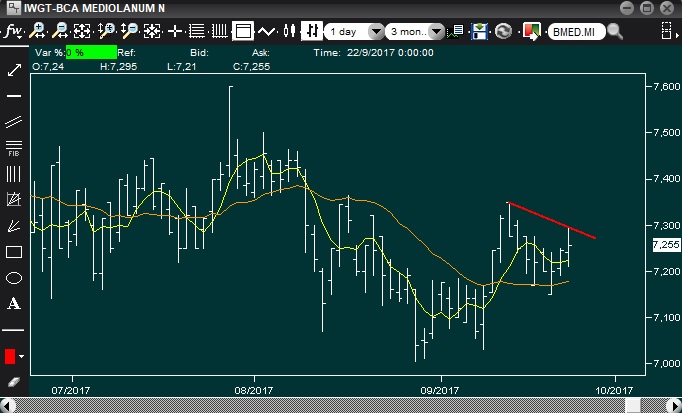The height and width of the screenshot is (413, 682).
Task: Click the symbol search magnifier button
Action: (615, 31)
